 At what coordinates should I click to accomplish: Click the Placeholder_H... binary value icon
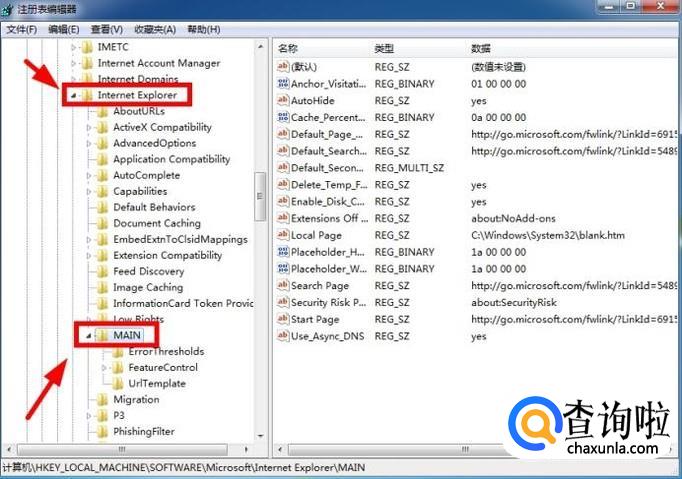[283, 251]
